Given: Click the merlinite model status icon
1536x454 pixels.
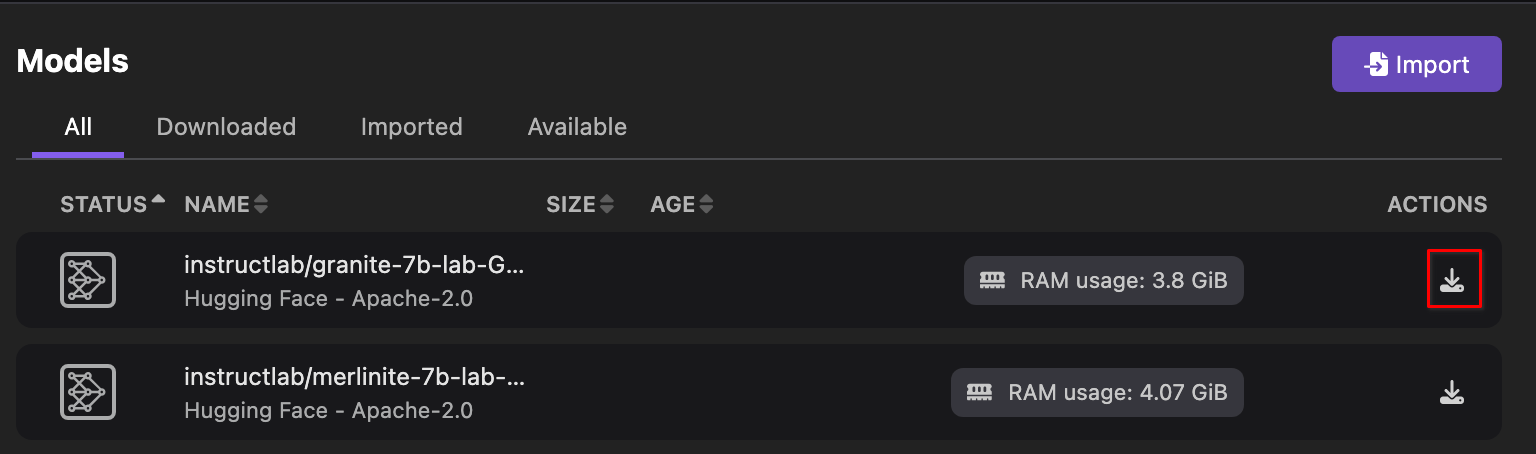Looking at the screenshot, I should click(x=88, y=391).
